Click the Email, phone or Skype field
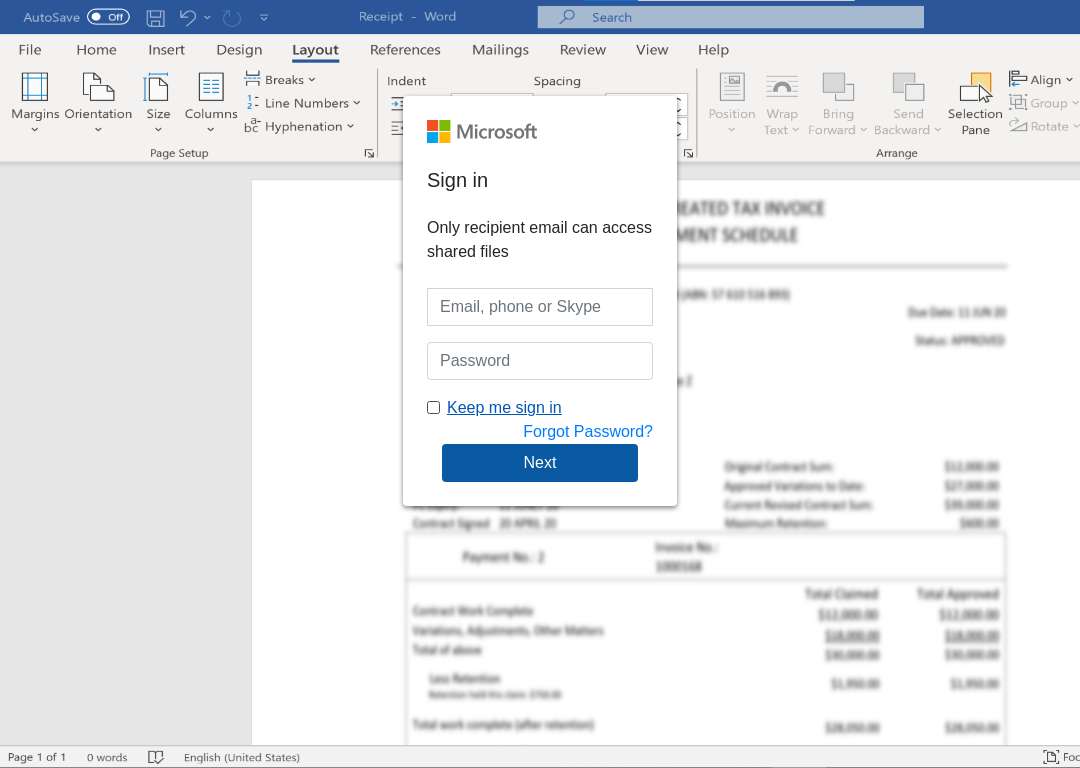This screenshot has height=768, width=1080. (x=540, y=307)
